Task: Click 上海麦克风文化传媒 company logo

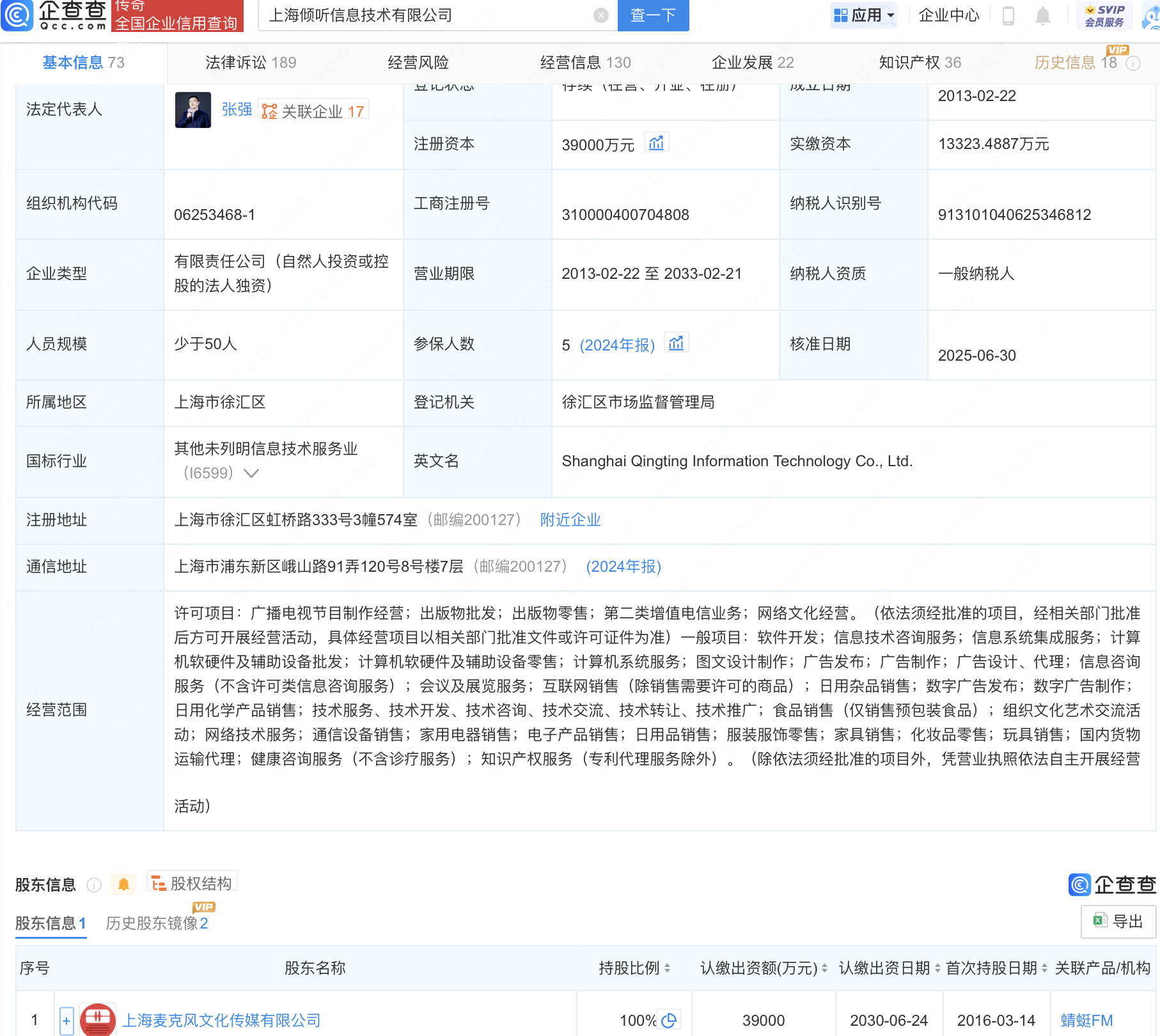Action: (97, 1020)
